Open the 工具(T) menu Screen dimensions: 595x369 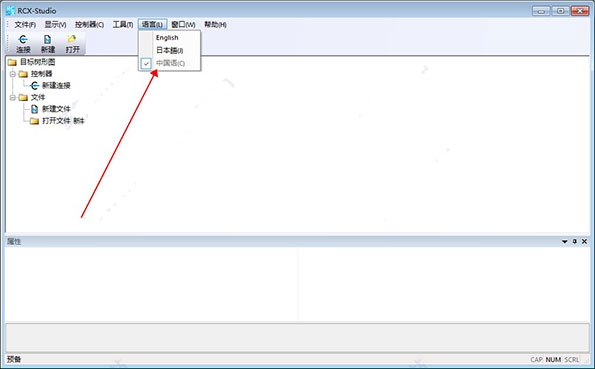[x=123, y=25]
